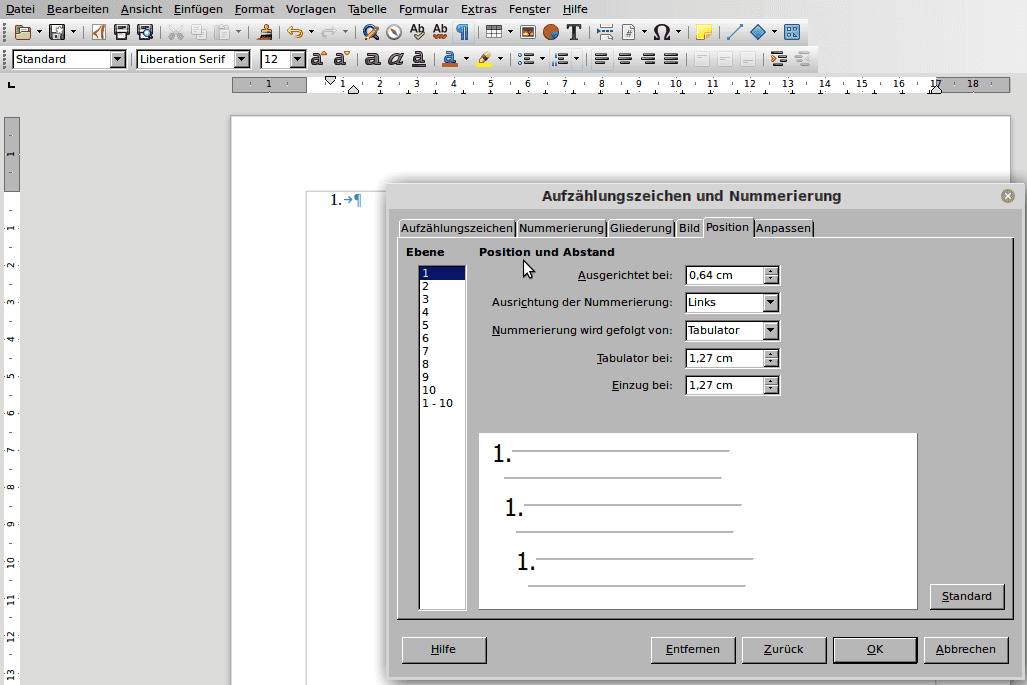1027x685 pixels.
Task: Open the font color dropdown arrow
Action: click(466, 59)
